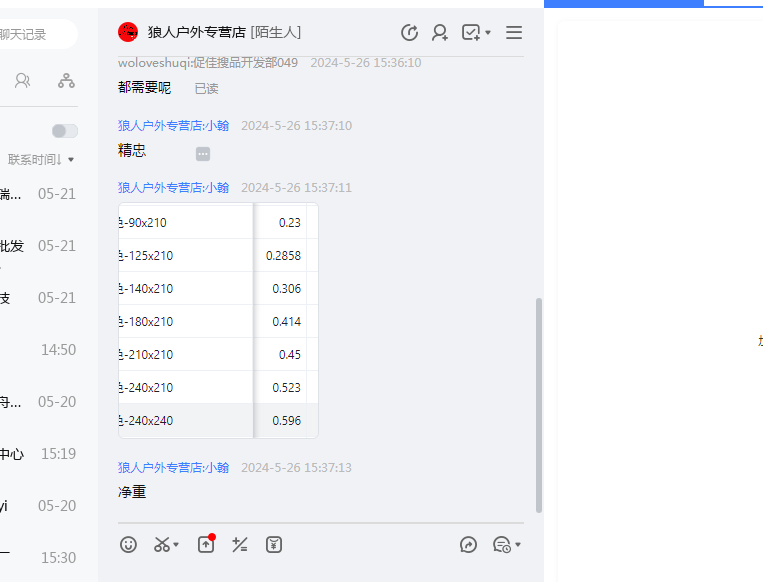The image size is (763, 582).
Task: Click the file upload icon with red dot
Action: click(206, 544)
